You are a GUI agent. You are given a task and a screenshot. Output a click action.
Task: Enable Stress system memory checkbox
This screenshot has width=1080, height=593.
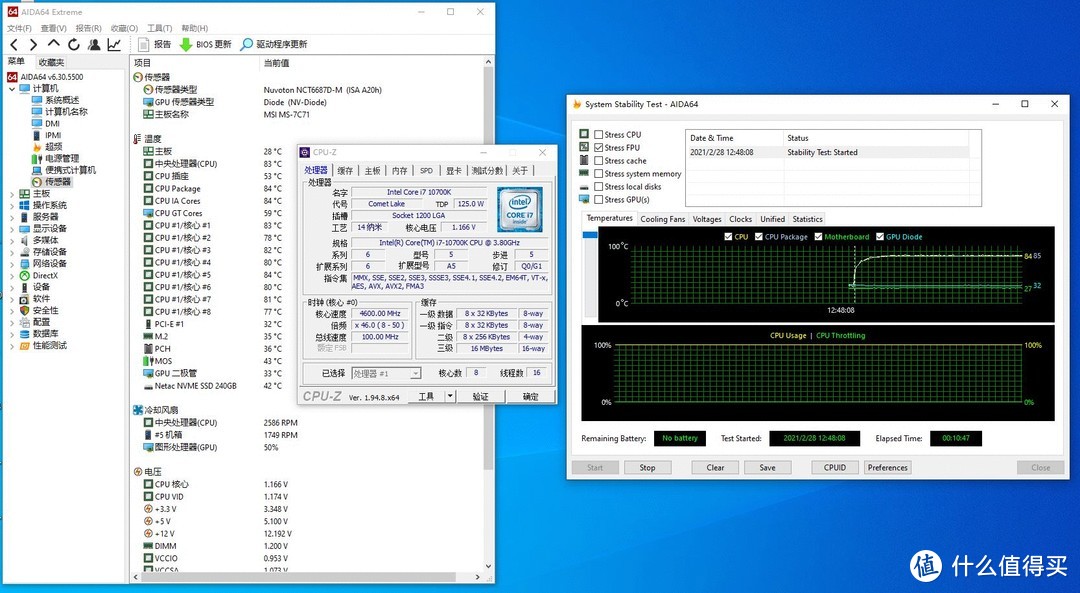599,174
